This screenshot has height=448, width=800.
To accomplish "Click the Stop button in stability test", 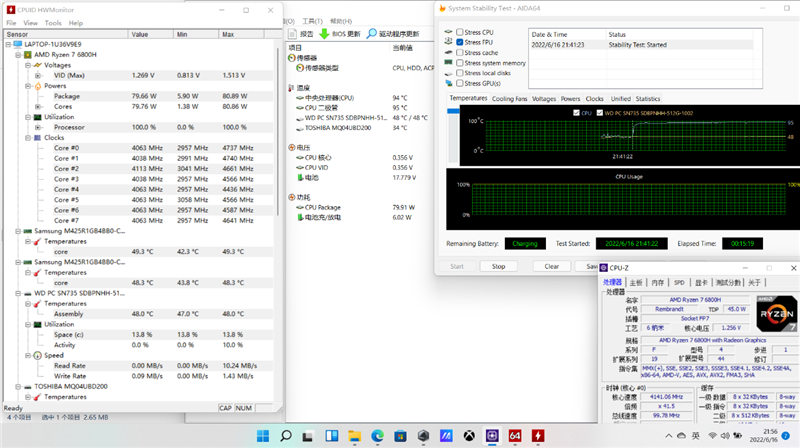I will [498, 266].
